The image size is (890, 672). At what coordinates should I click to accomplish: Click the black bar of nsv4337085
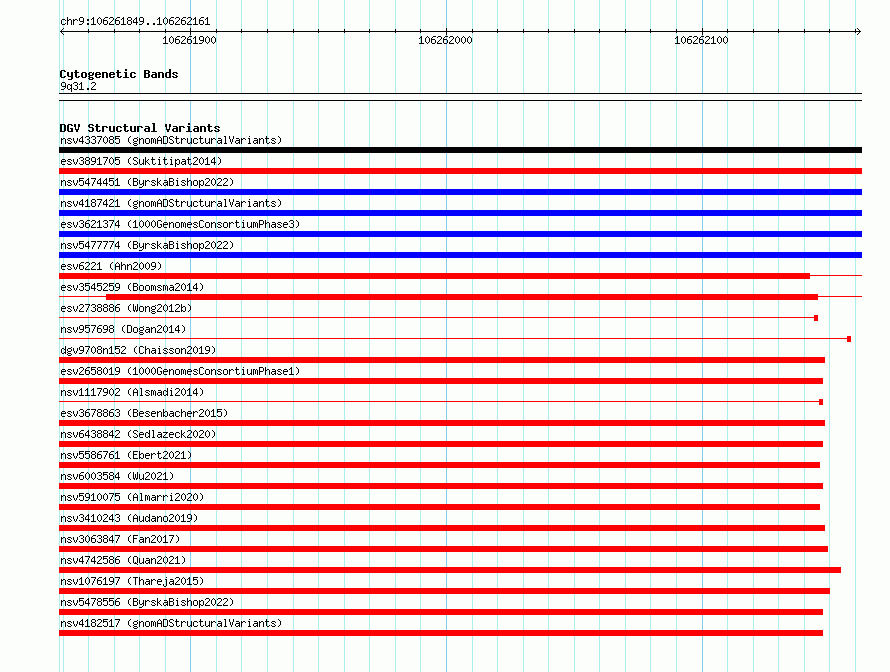coord(460,150)
